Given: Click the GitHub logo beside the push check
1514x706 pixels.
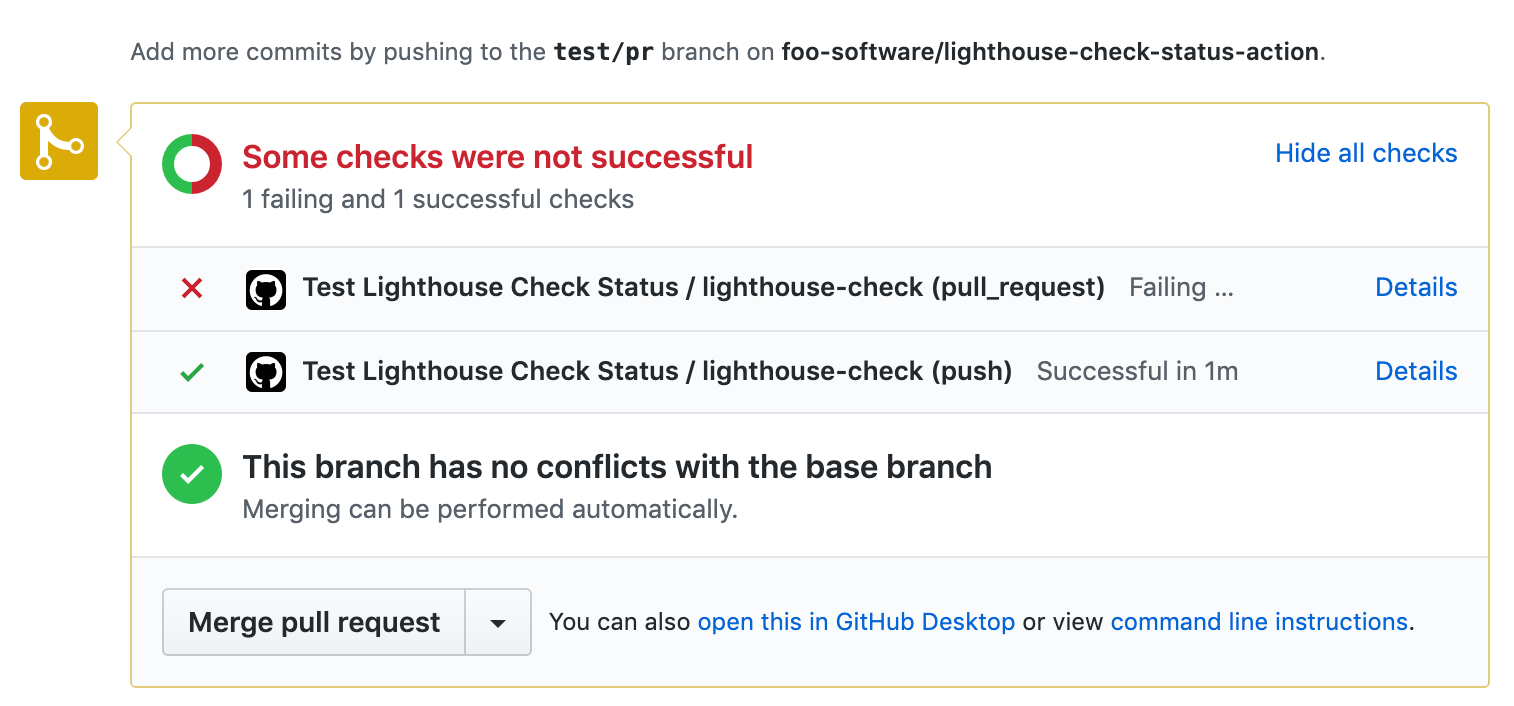Looking at the screenshot, I should coord(265,371).
